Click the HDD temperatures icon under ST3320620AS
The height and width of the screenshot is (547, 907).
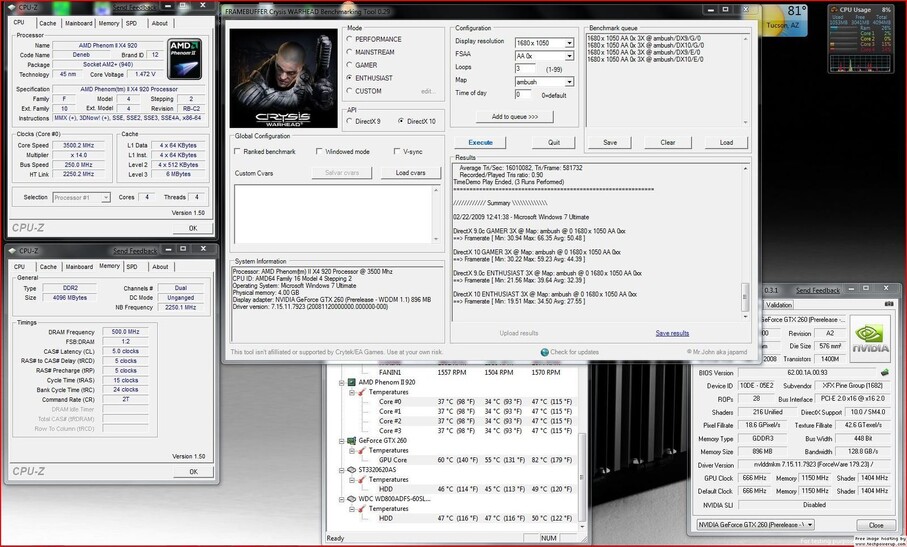[362, 479]
